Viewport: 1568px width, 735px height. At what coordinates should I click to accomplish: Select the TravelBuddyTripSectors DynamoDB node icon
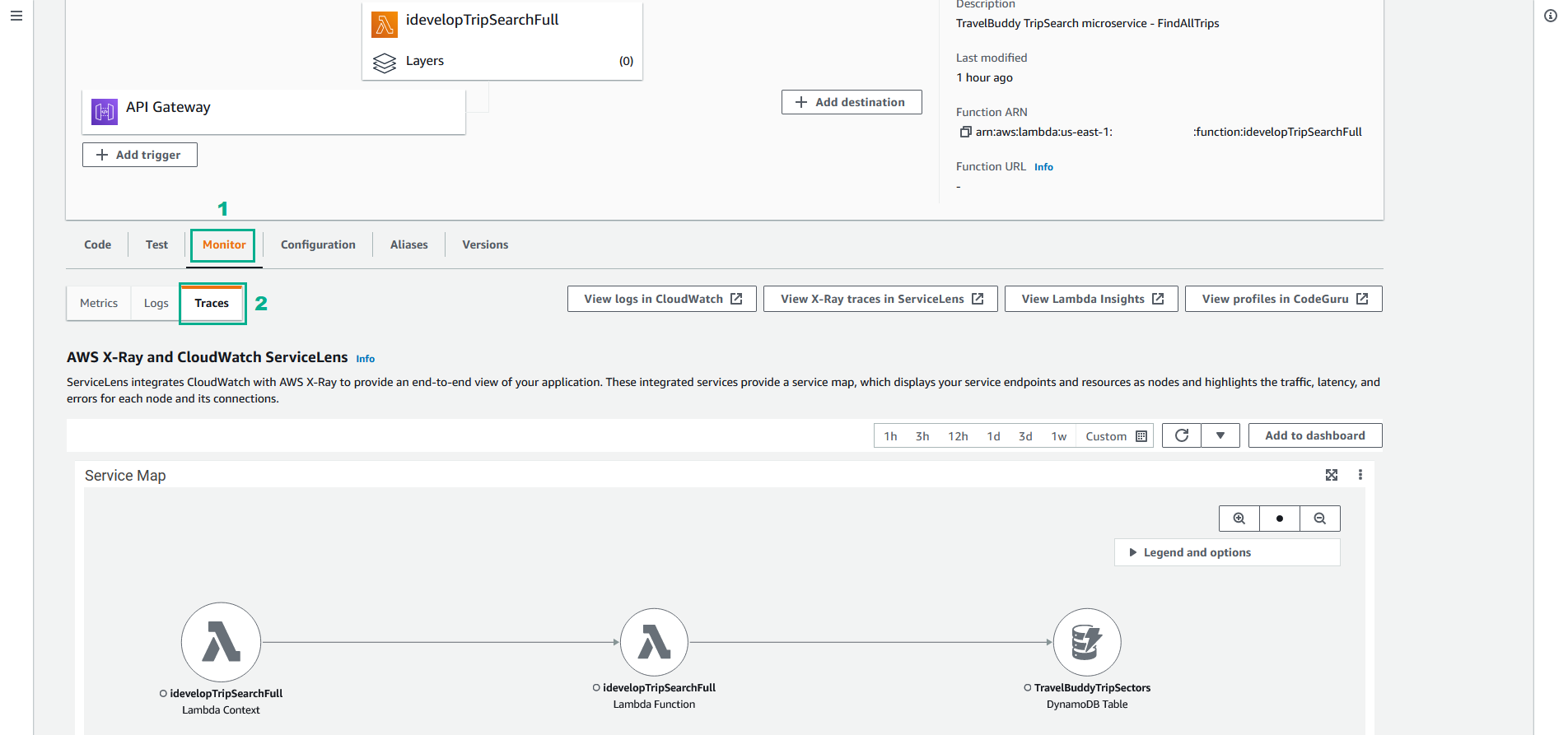tap(1087, 642)
